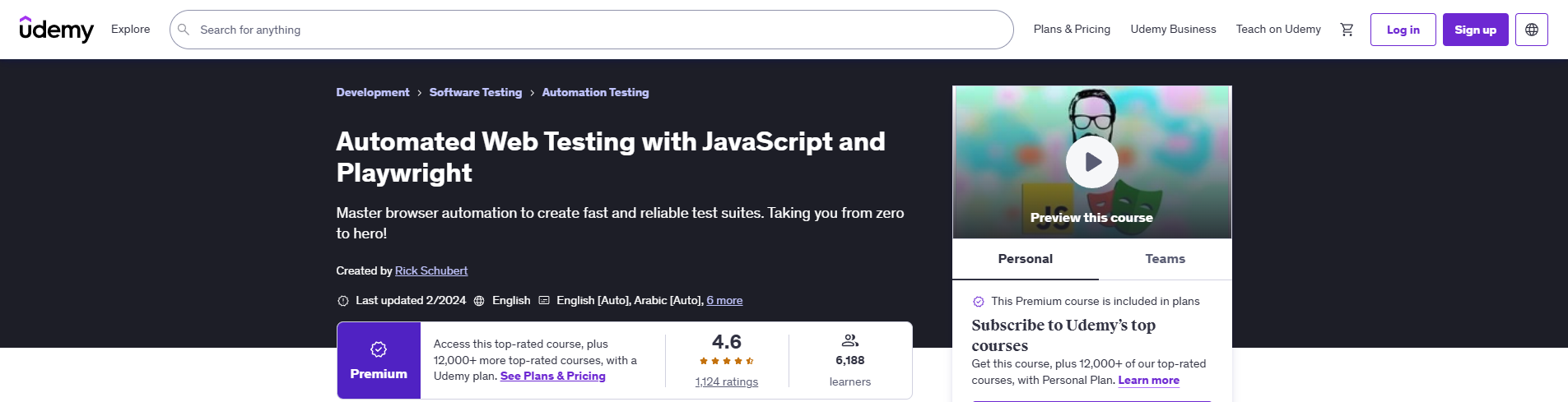Go to Udemy Business
The height and width of the screenshot is (402, 1568).
pos(1173,29)
